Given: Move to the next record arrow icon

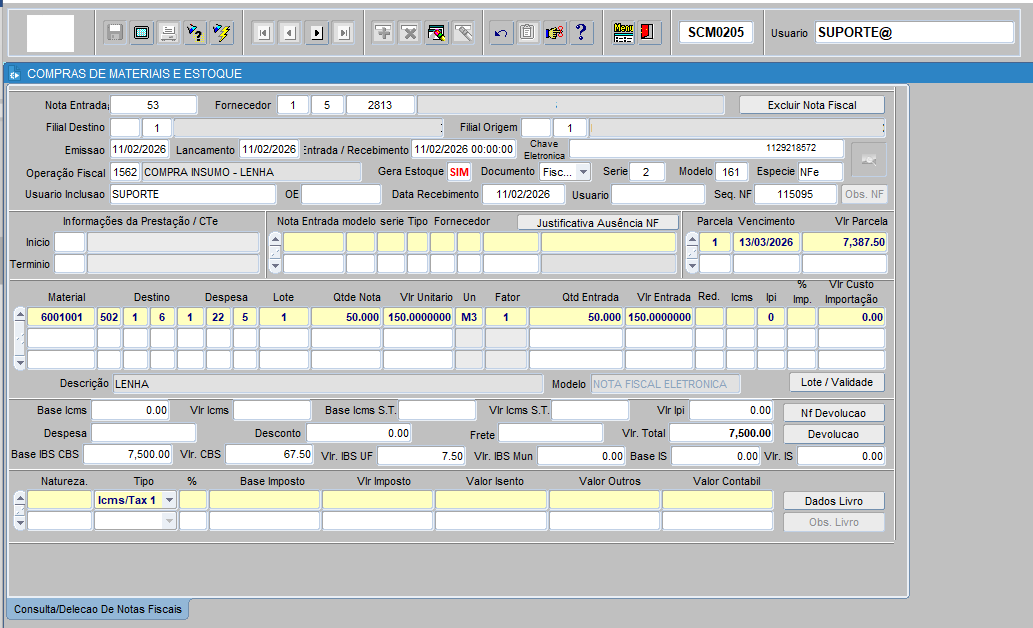Looking at the screenshot, I should click(x=317, y=33).
